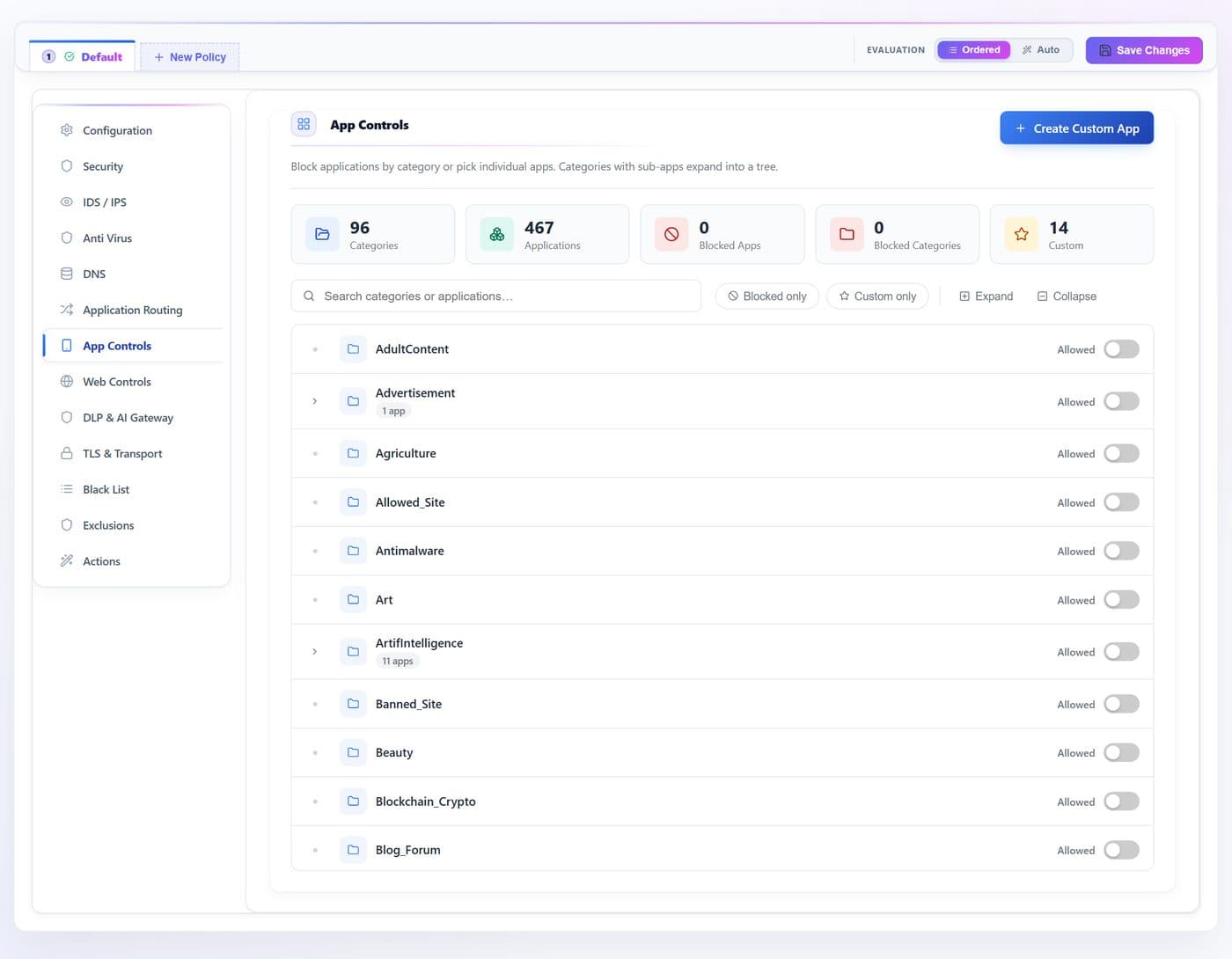Expand the Advertisement category chevron
This screenshot has height=959, width=1232.
[315, 401]
